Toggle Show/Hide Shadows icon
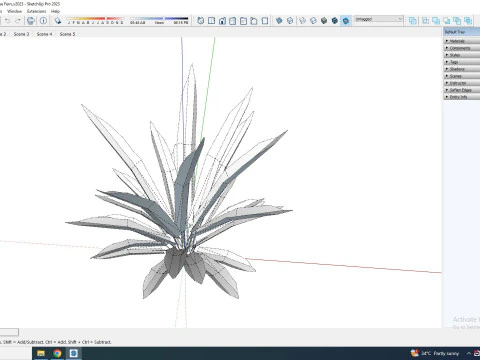480x360 pixels. 58,21
